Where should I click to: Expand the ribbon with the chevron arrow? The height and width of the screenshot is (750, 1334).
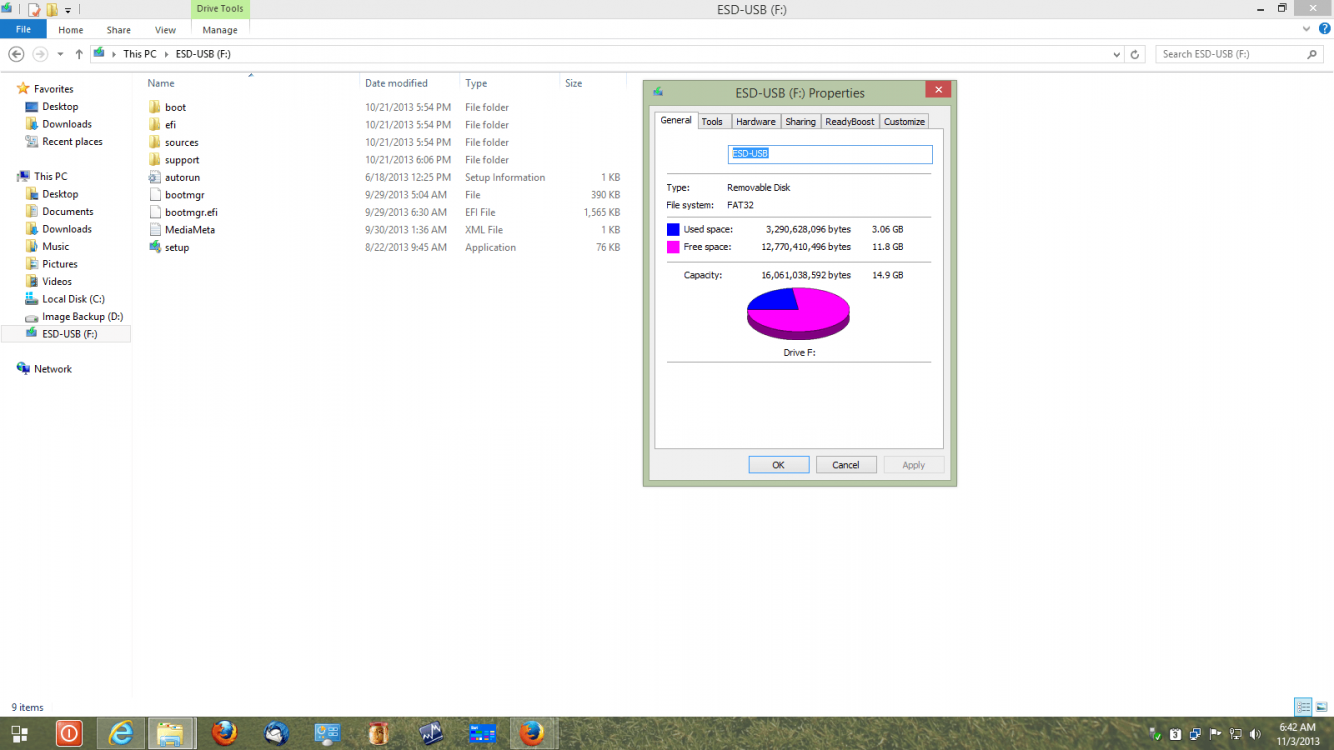pos(1308,29)
